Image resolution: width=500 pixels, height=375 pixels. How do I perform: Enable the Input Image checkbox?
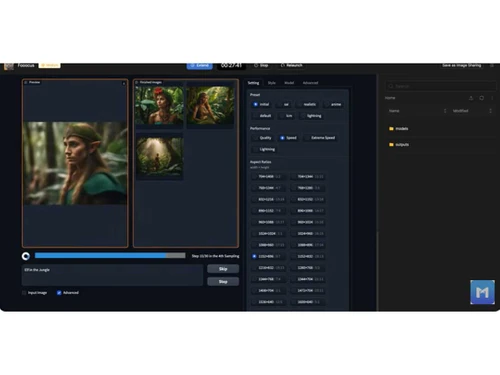tap(24, 293)
